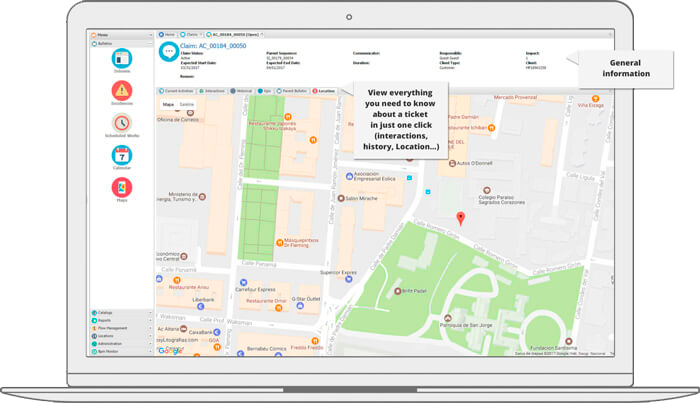
Task: Open the Kpis tab
Action: [x=265, y=91]
